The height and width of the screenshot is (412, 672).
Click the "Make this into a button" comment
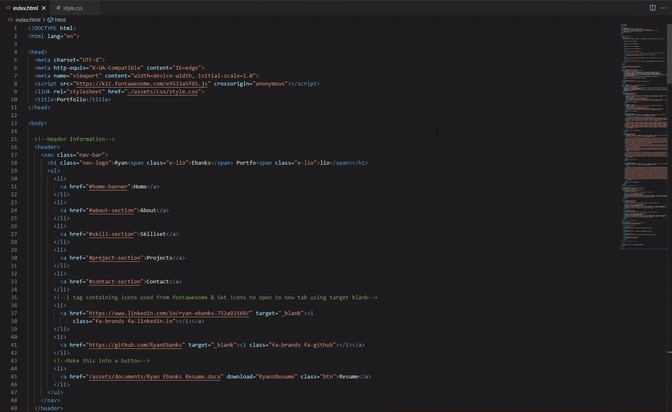[102, 361]
